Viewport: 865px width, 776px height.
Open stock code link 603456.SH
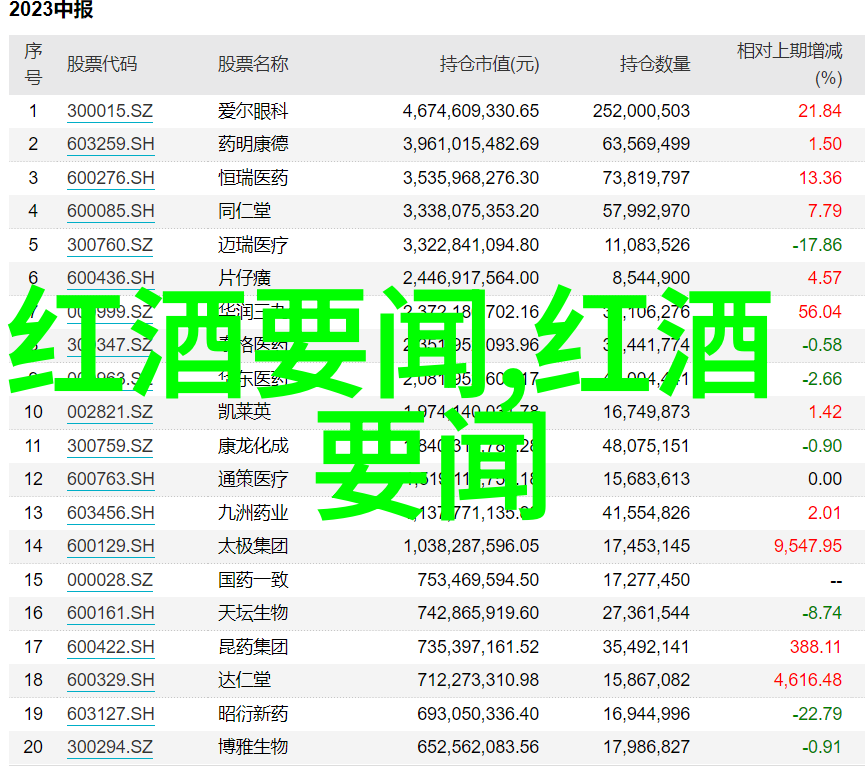tap(110, 513)
